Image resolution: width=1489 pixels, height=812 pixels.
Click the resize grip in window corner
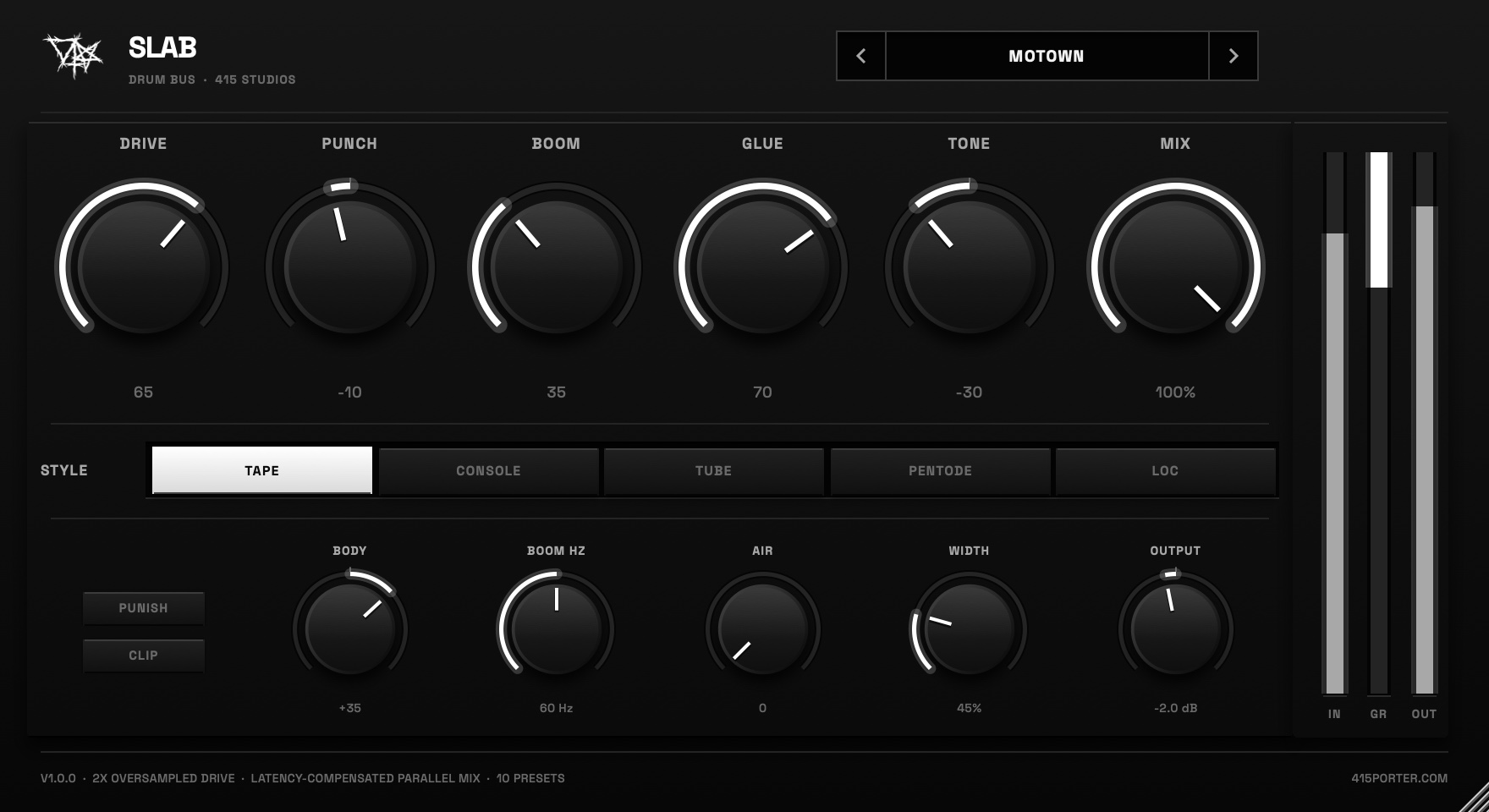tap(1474, 797)
